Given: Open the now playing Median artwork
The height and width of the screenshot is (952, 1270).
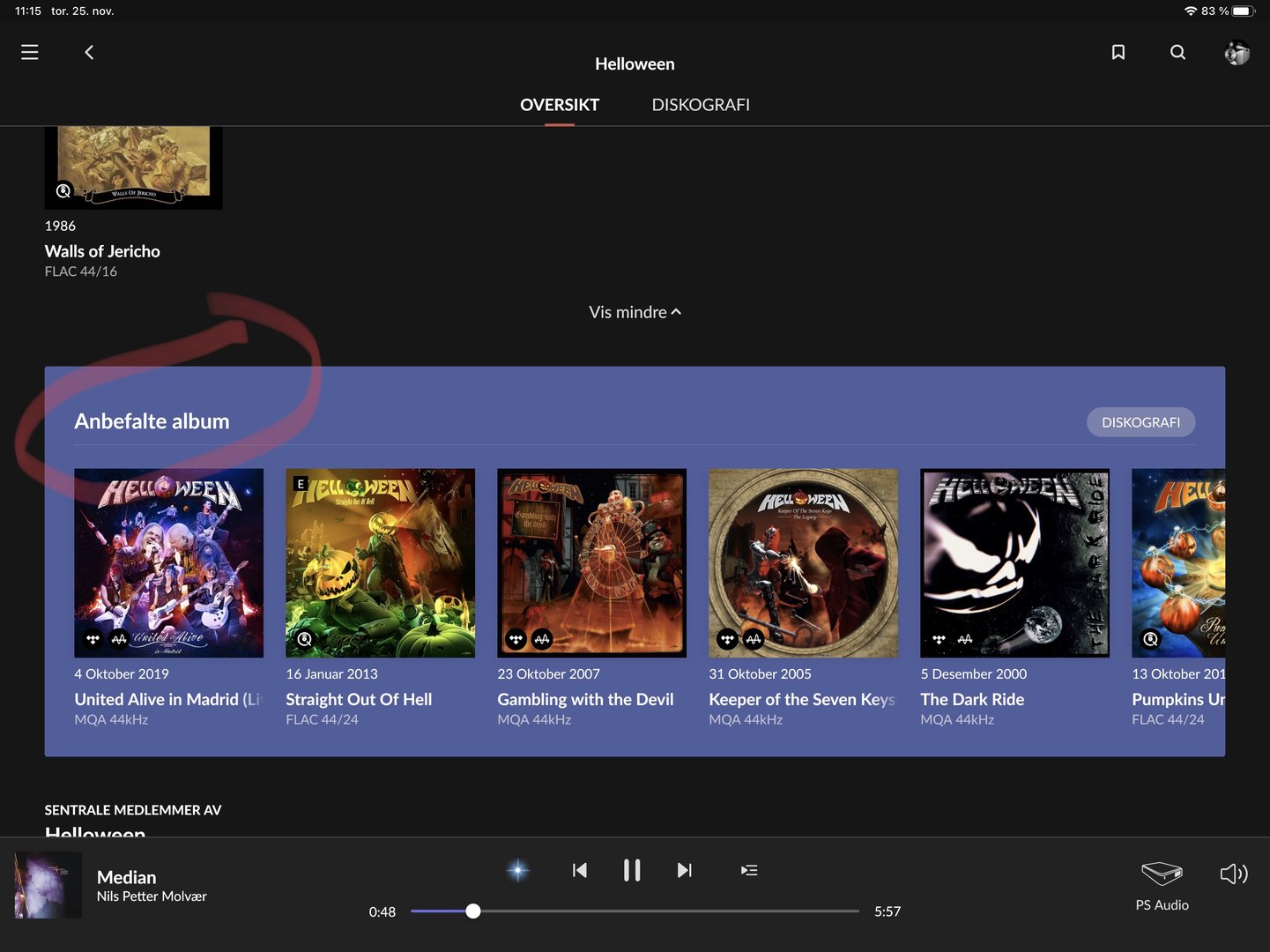Looking at the screenshot, I should [48, 885].
